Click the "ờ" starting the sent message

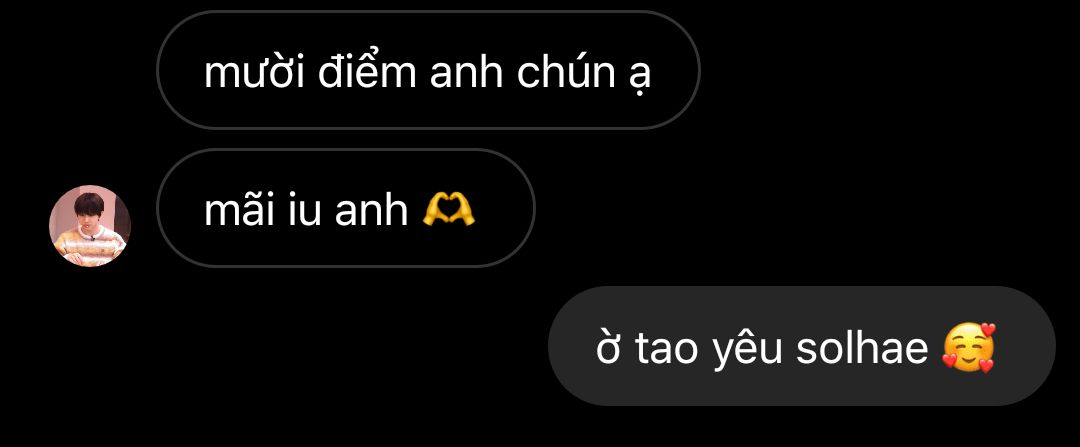(608, 347)
